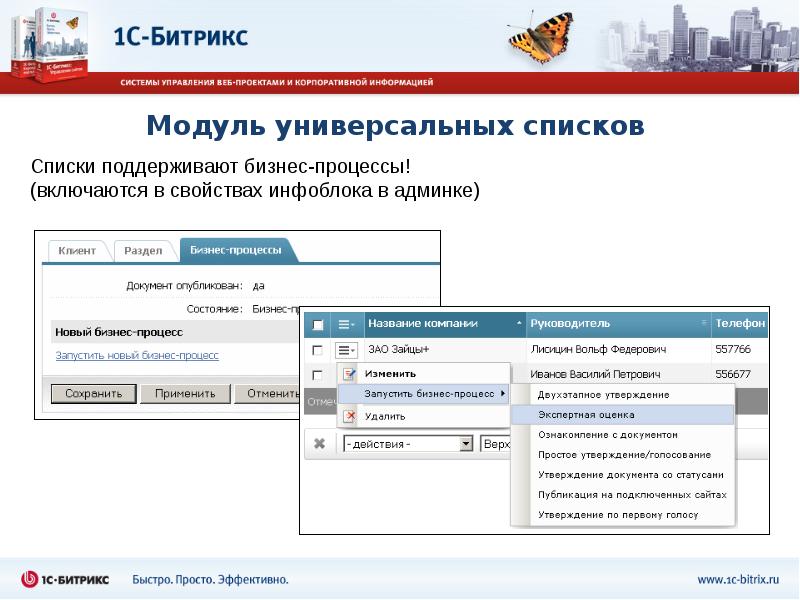Expand the Запустить бизнес-процесс submenu

[423, 394]
